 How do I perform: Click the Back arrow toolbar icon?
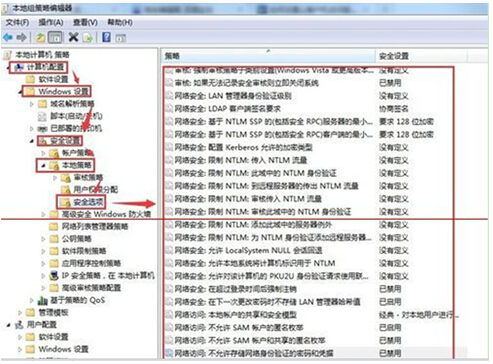[x=7, y=37]
